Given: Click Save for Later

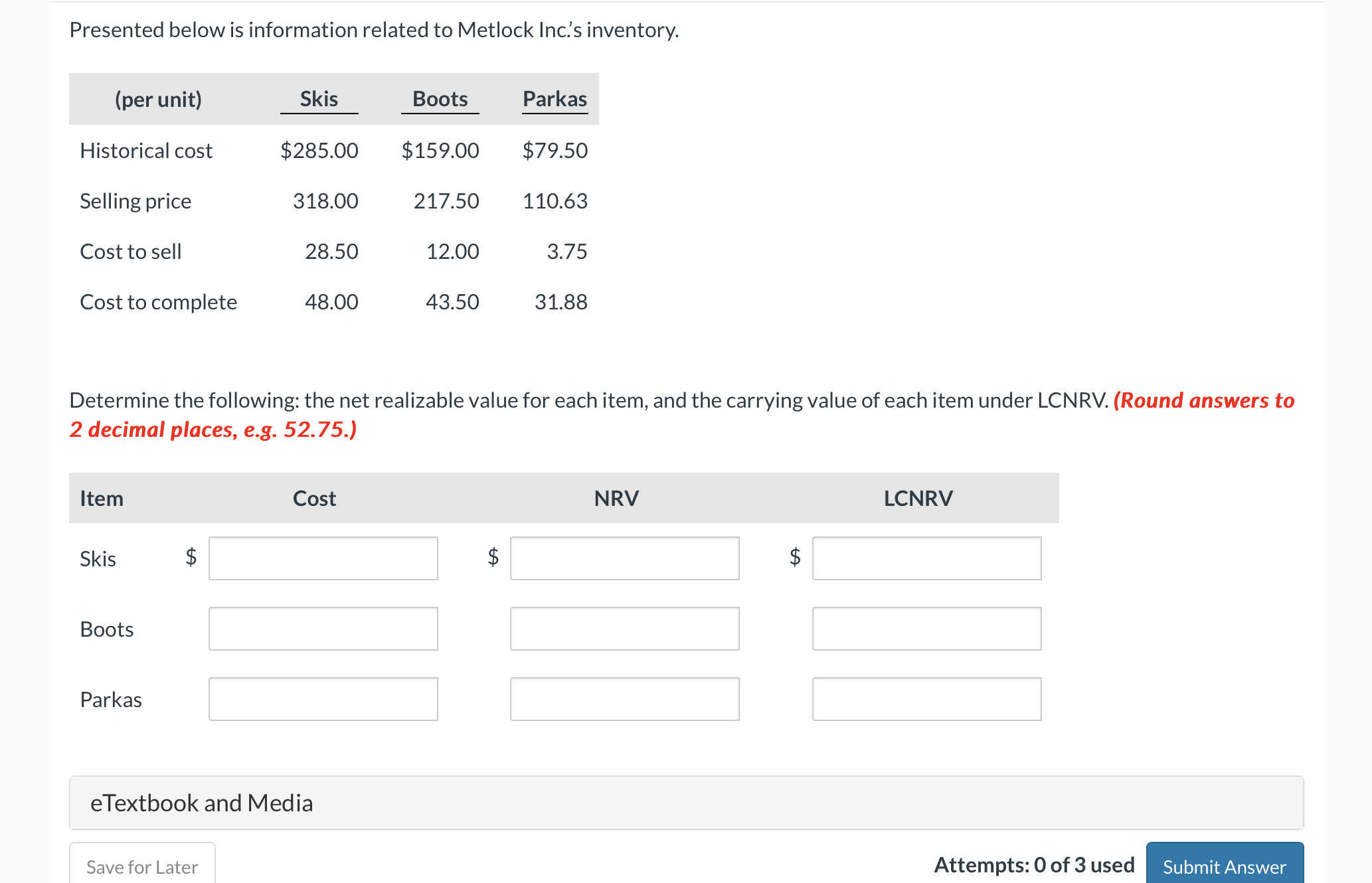Looking at the screenshot, I should tap(141, 867).
